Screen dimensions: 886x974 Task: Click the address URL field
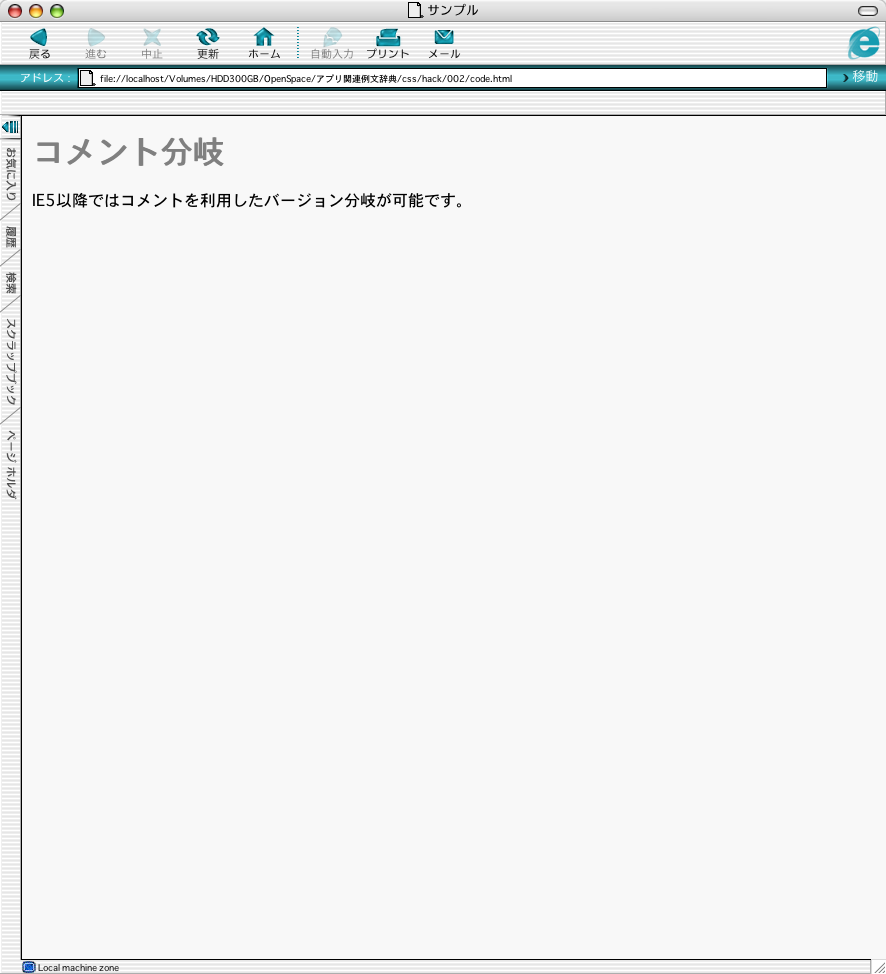click(452, 78)
